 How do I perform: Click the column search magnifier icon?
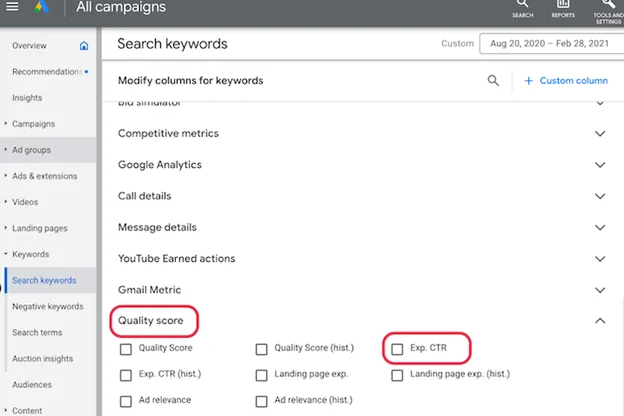pos(493,80)
